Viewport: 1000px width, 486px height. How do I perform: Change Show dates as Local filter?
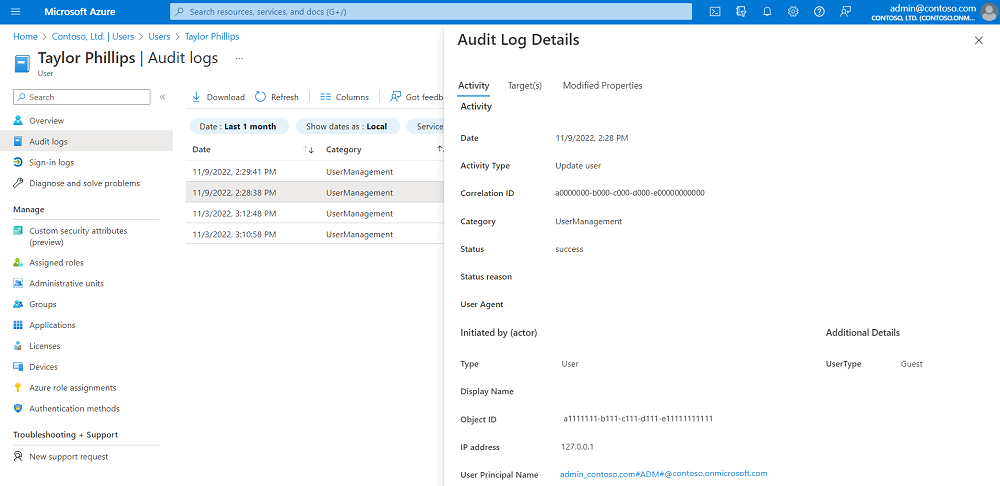(x=348, y=126)
